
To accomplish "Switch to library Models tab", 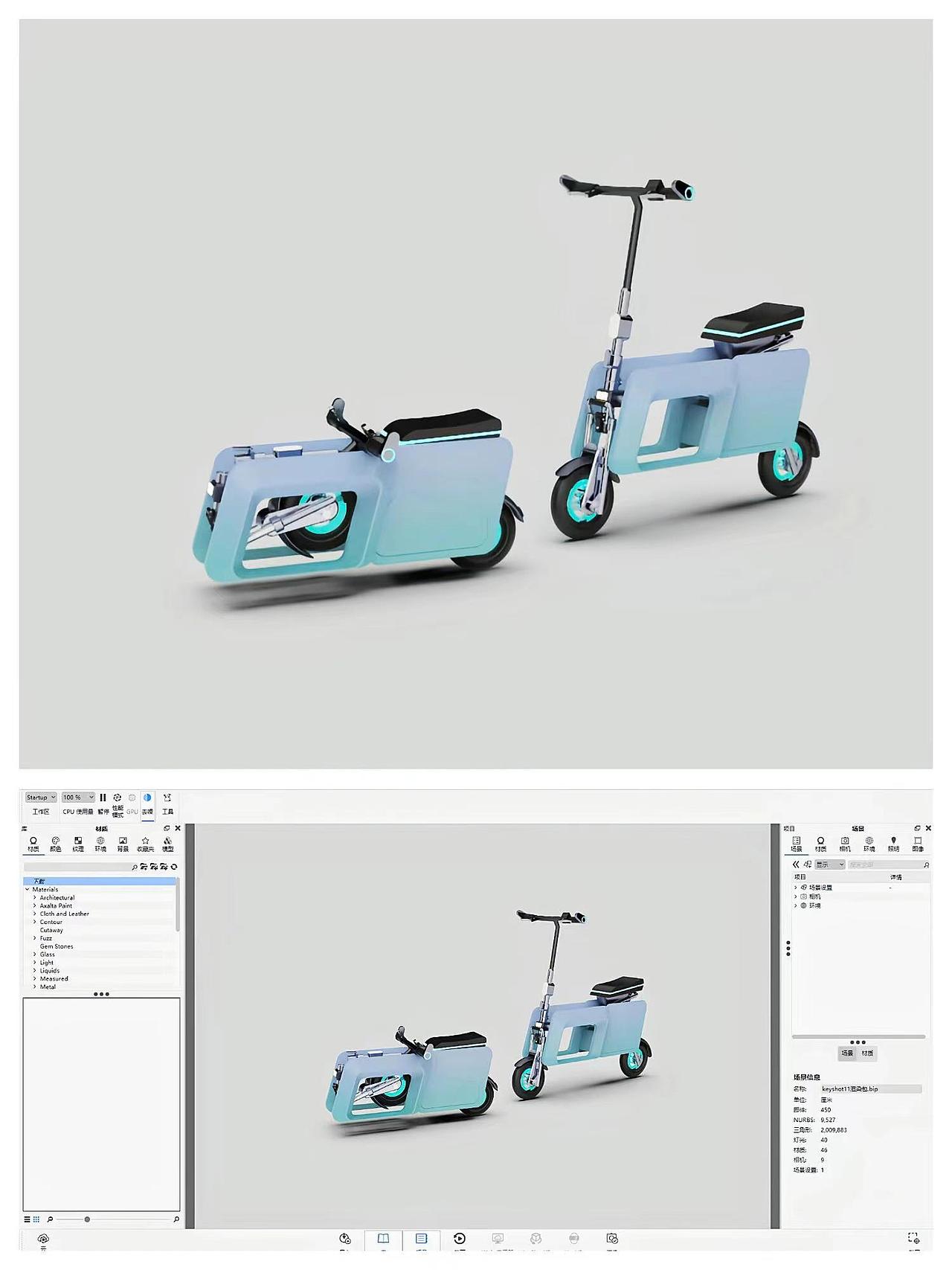I will (x=168, y=844).
